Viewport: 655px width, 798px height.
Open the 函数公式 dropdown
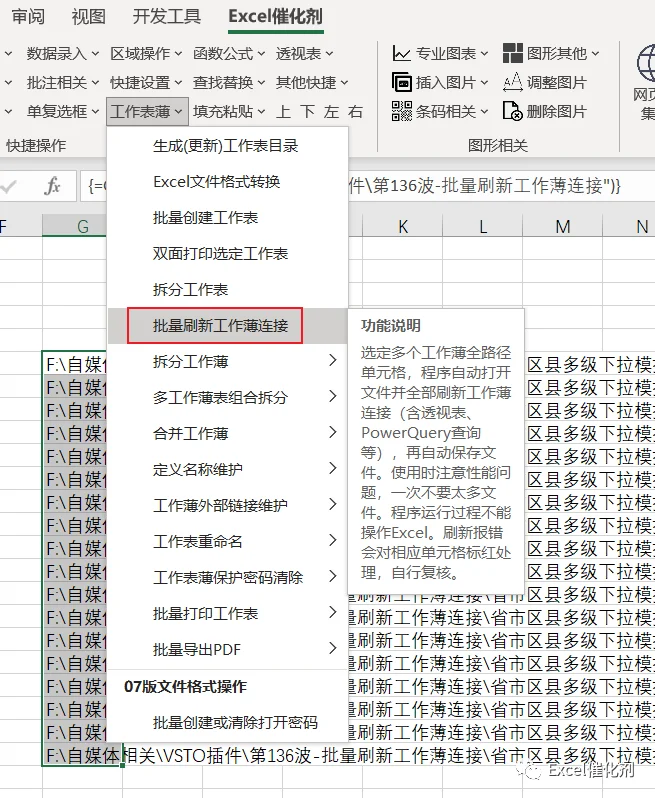click(x=229, y=53)
